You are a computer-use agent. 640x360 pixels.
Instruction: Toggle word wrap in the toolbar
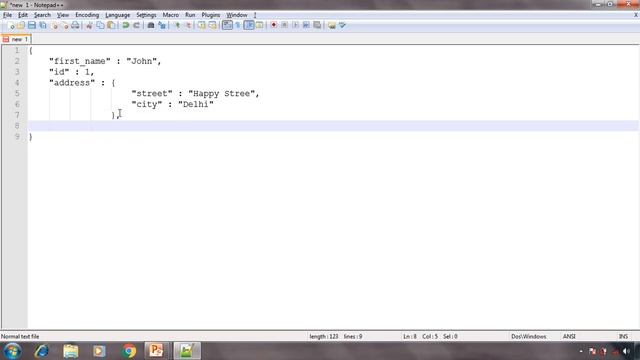(227, 25)
